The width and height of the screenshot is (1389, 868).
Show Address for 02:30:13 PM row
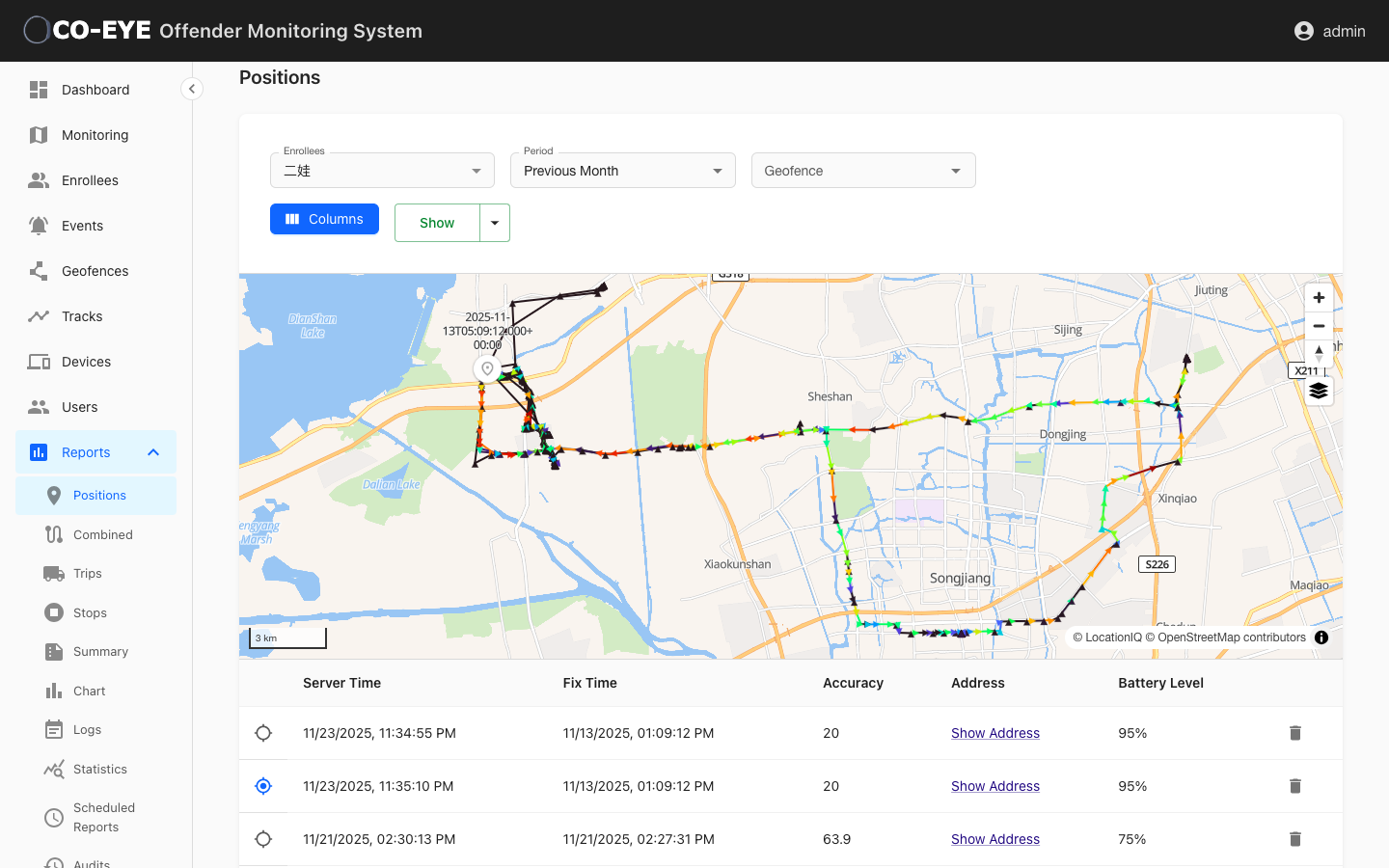point(995,839)
